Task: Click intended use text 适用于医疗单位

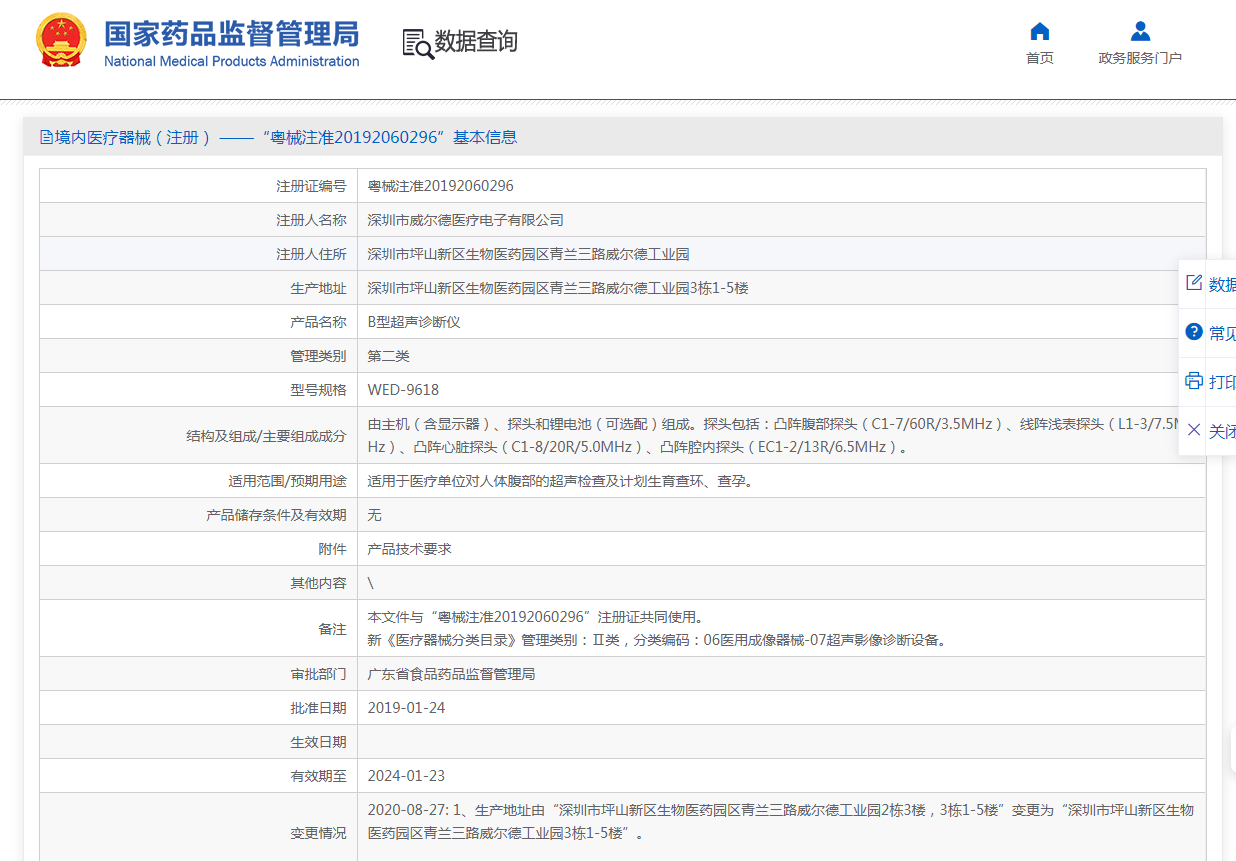Action: [560, 481]
